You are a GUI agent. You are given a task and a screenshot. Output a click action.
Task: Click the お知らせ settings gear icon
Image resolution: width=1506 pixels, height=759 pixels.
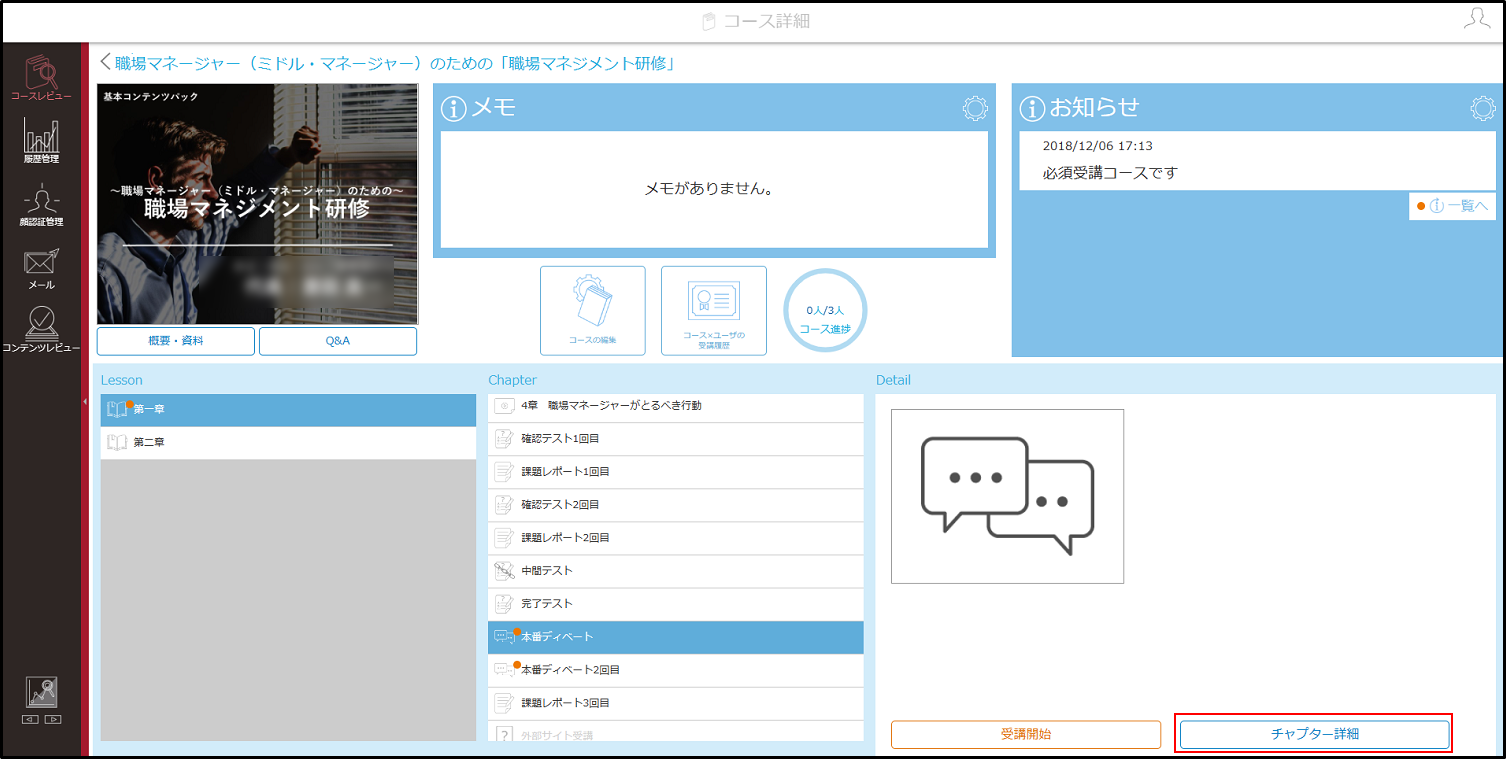pyautogui.click(x=1483, y=109)
